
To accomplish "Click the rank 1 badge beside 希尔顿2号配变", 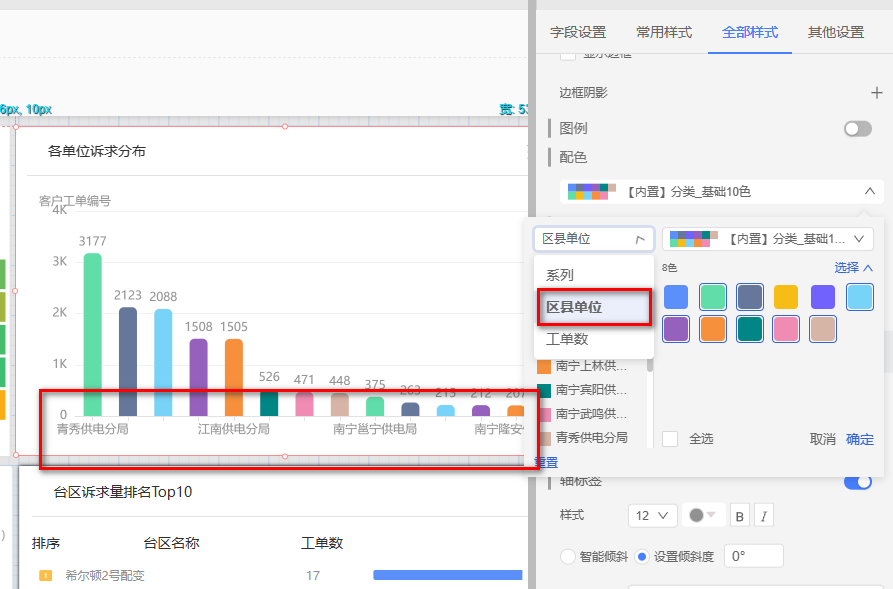I will (x=45, y=575).
